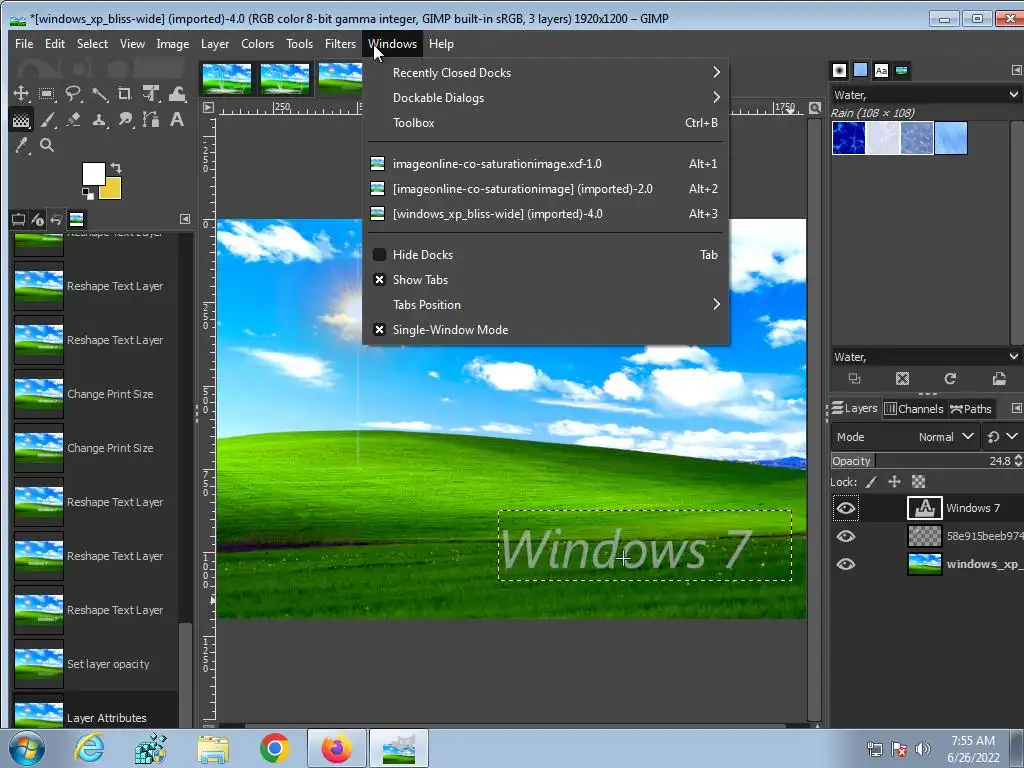Expand Dockable Dialogs submenu
Screen dimensions: 1024x768
click(x=545, y=98)
